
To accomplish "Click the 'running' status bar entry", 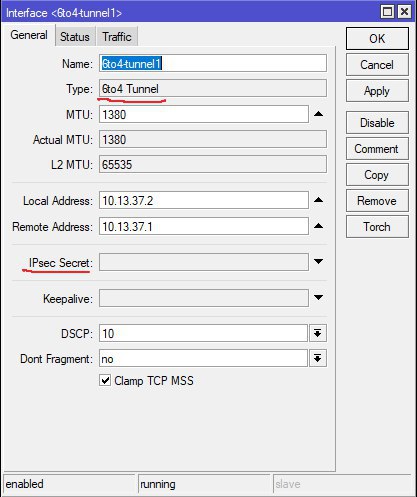I will [204, 484].
